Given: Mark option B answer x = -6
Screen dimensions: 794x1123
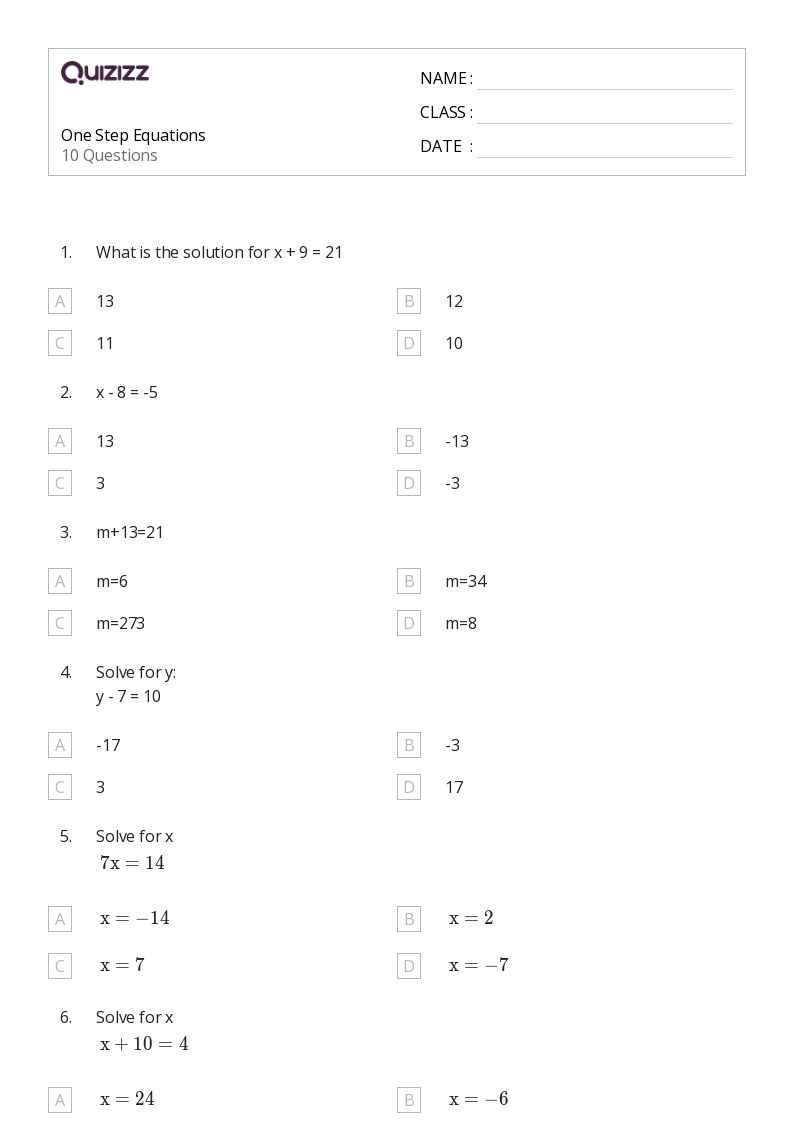Looking at the screenshot, I should pyautogui.click(x=409, y=1100).
